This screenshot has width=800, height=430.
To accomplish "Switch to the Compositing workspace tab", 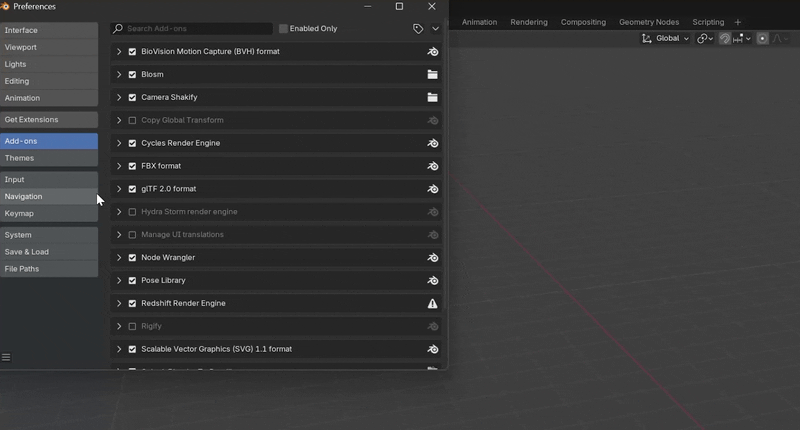I will [583, 22].
